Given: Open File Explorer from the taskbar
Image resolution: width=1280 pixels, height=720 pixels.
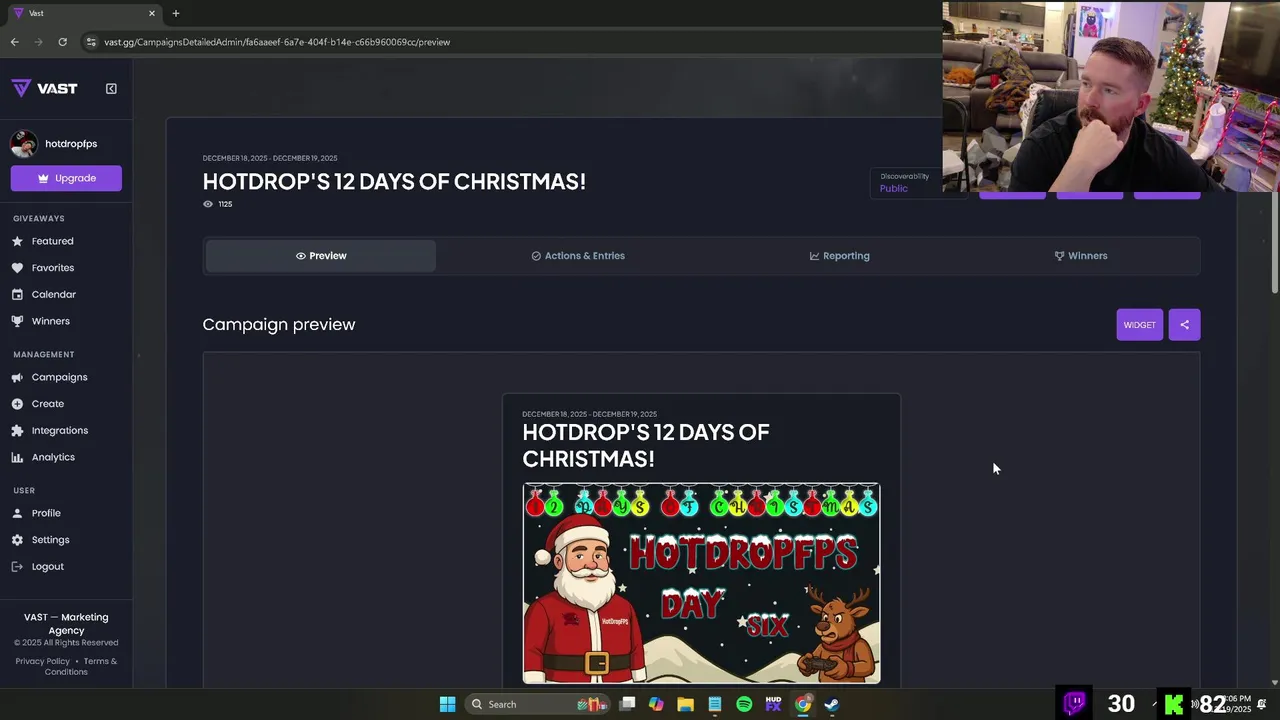Looking at the screenshot, I should point(685,704).
